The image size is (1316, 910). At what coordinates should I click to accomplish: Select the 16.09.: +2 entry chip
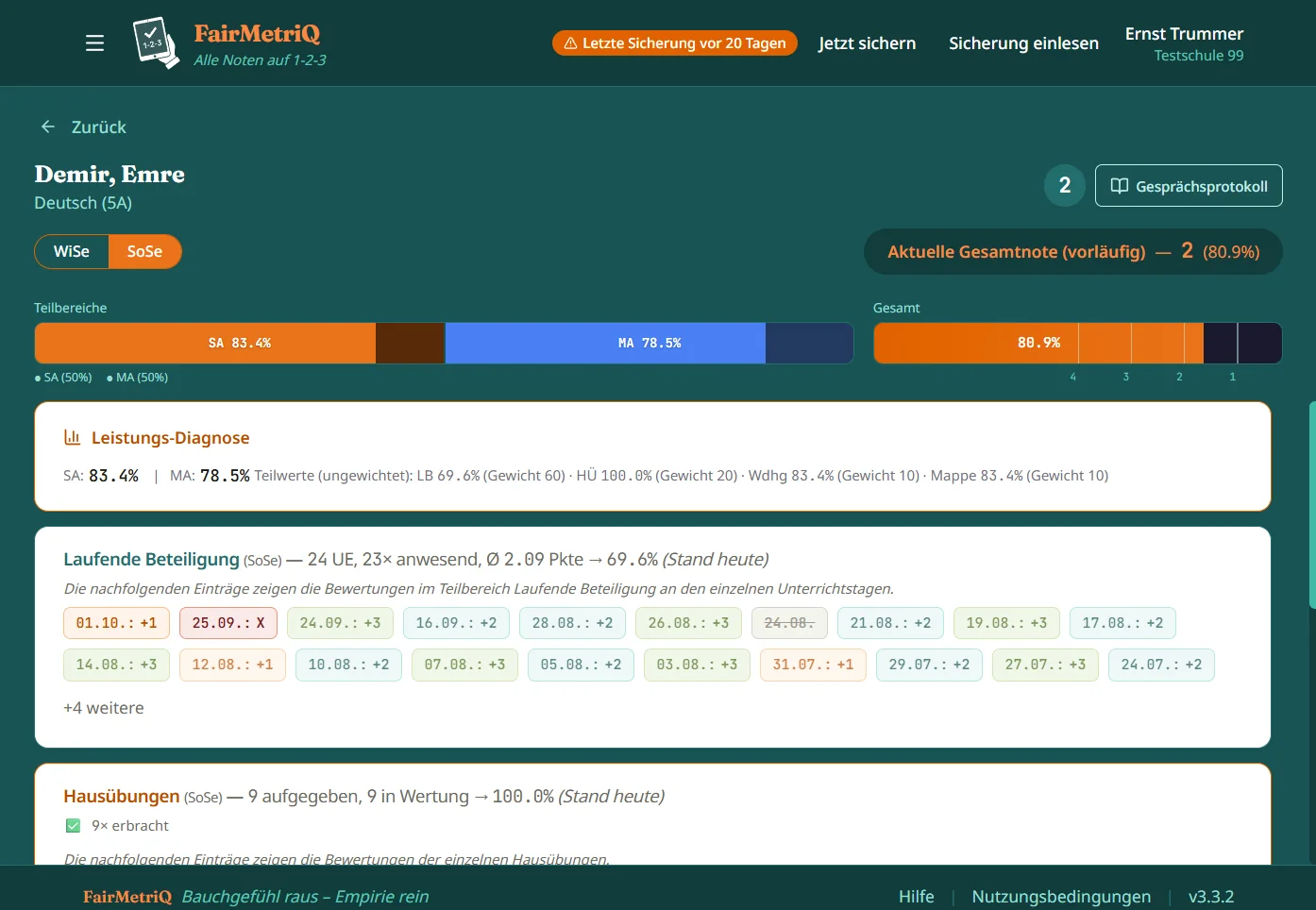coord(456,623)
